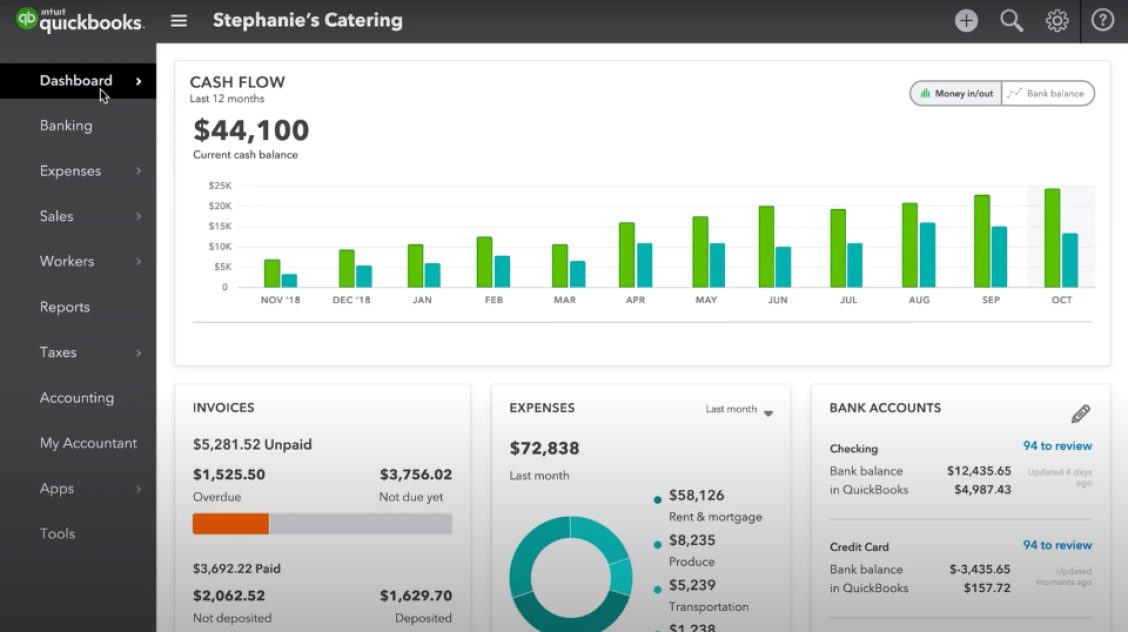The height and width of the screenshot is (632, 1128).
Task: Click the Credit Card in QuickBooks $157.72 value
Action: pyautogui.click(x=987, y=588)
